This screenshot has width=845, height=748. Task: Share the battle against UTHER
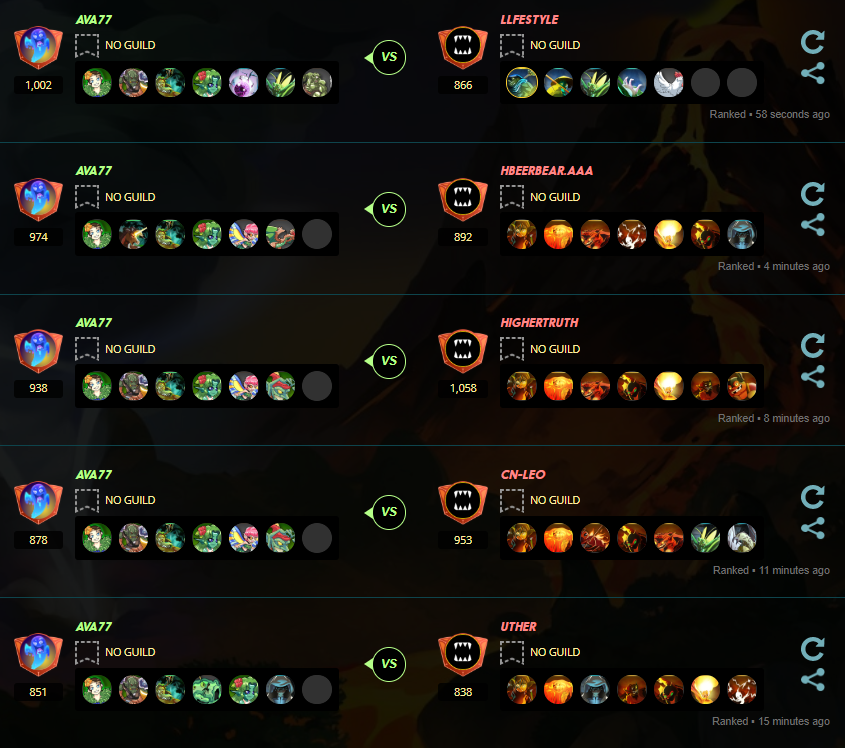click(813, 680)
